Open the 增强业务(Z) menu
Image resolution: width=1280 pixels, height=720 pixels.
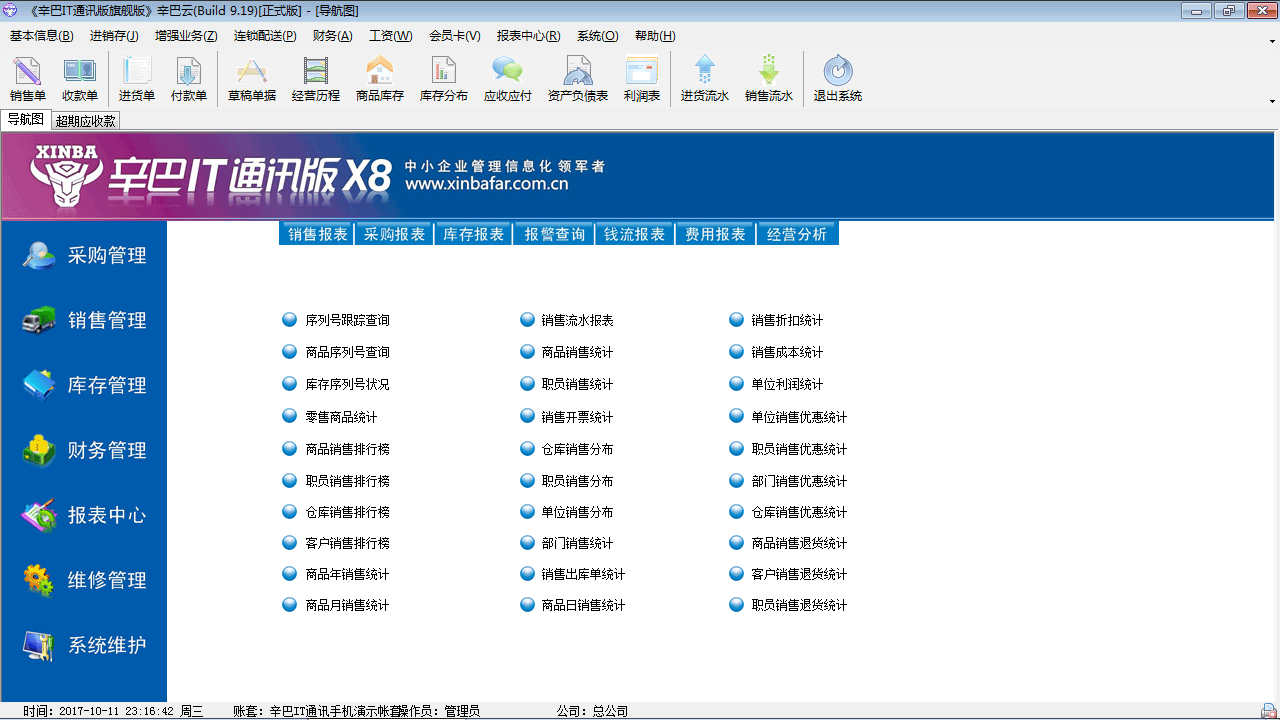tap(186, 36)
